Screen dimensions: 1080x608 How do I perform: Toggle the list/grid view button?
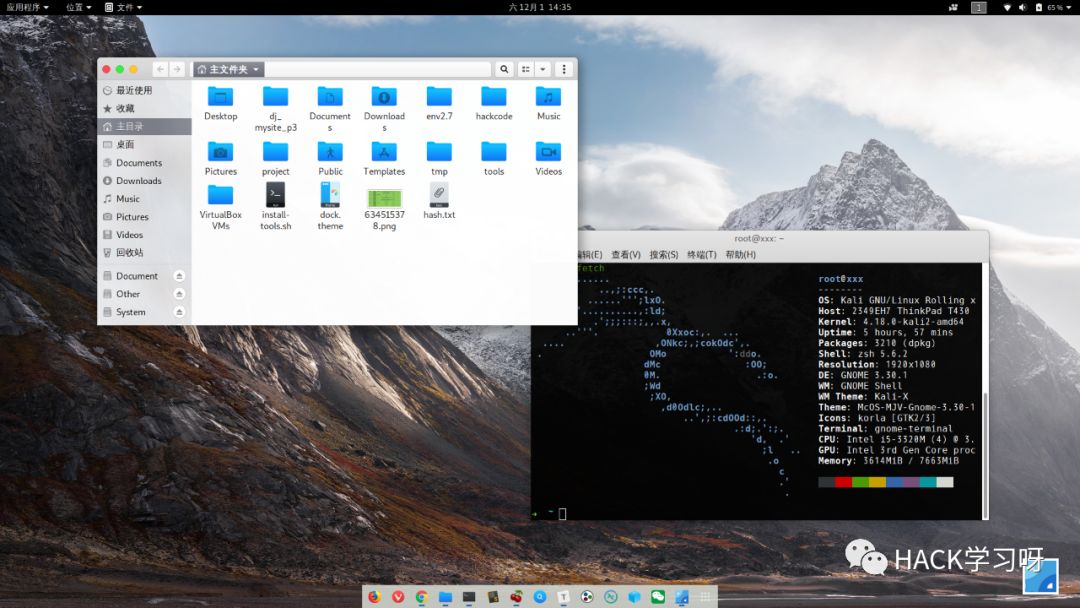[525, 69]
